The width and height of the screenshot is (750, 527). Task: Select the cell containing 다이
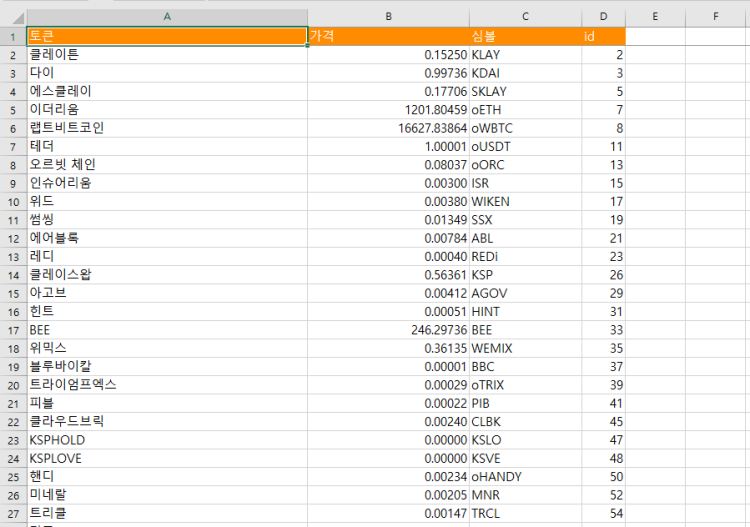click(167, 73)
